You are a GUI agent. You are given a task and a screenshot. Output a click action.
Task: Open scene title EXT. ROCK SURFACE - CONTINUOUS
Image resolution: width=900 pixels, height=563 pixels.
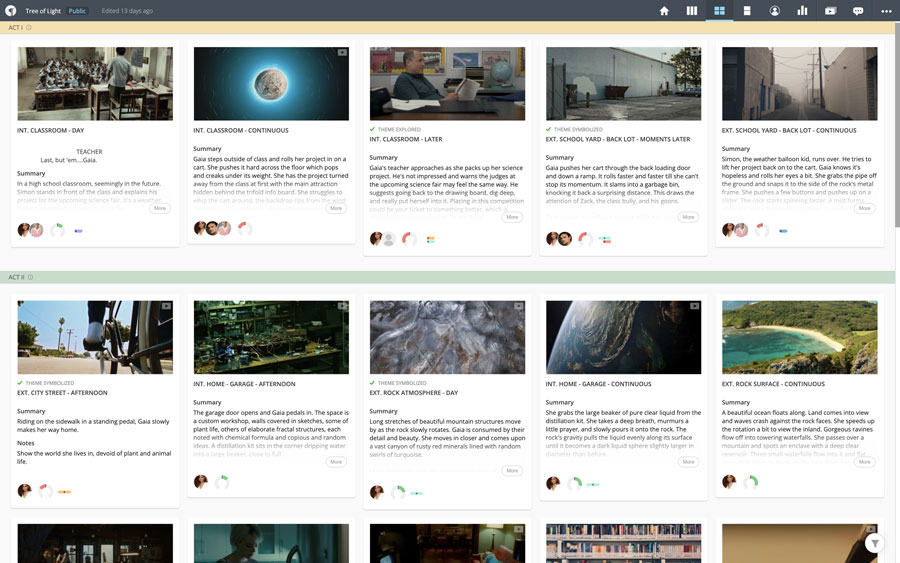coord(773,384)
